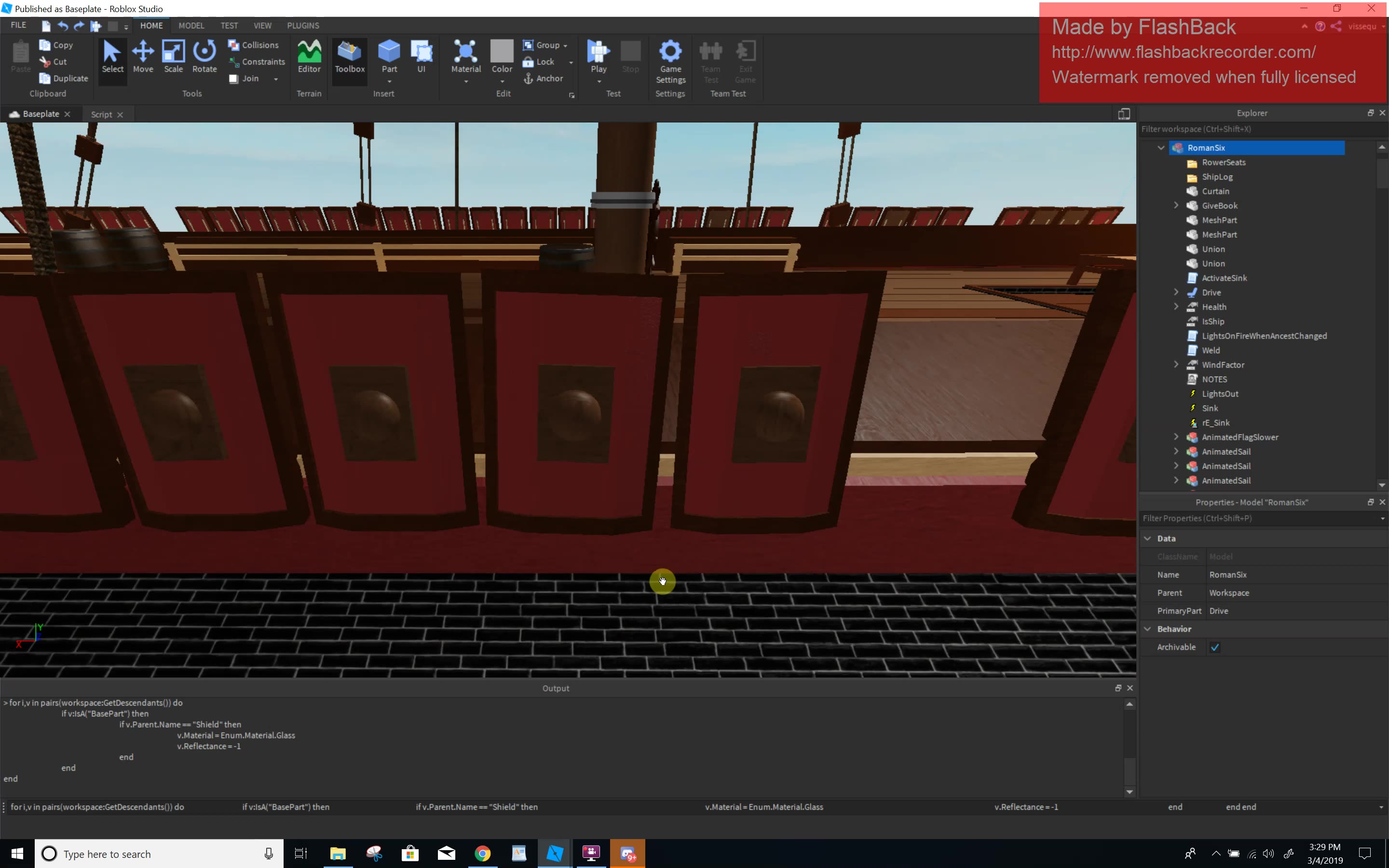The image size is (1389, 868).
Task: Select the Select tool
Action: tap(112, 57)
